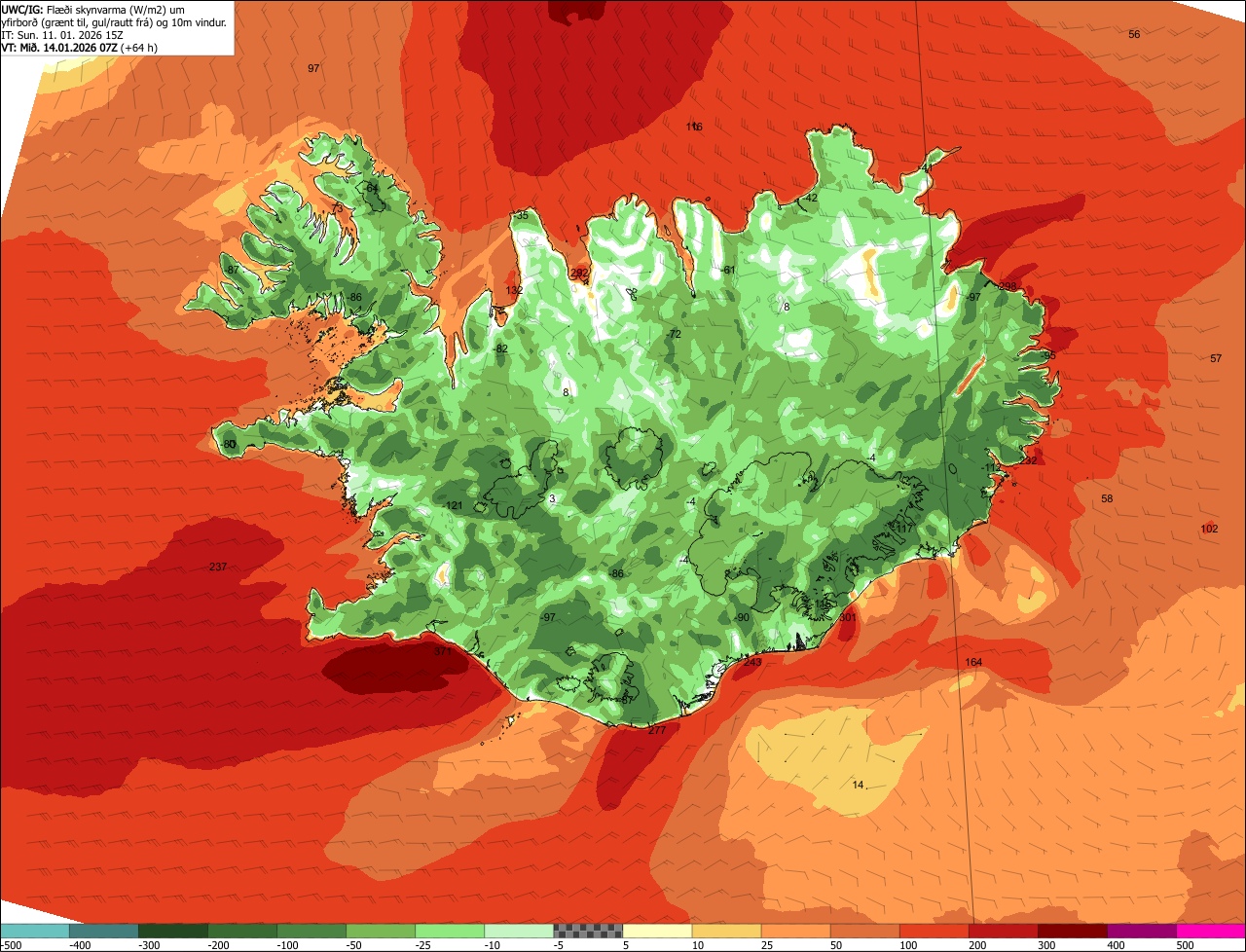
Task: Select the darkest green swatch between -300 and -200
Action: [173, 931]
